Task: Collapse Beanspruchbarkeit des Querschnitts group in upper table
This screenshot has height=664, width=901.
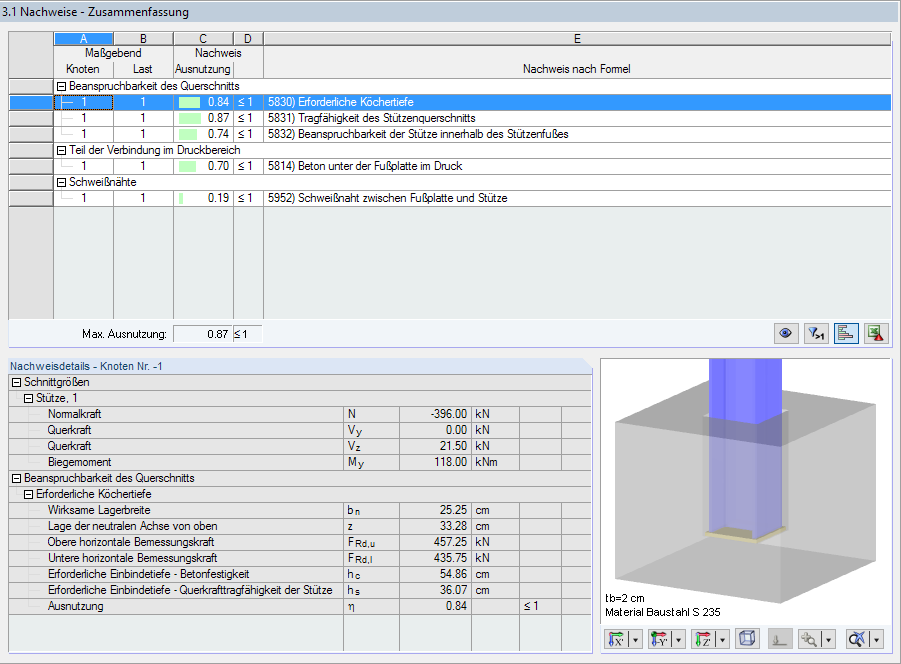Action: point(61,86)
